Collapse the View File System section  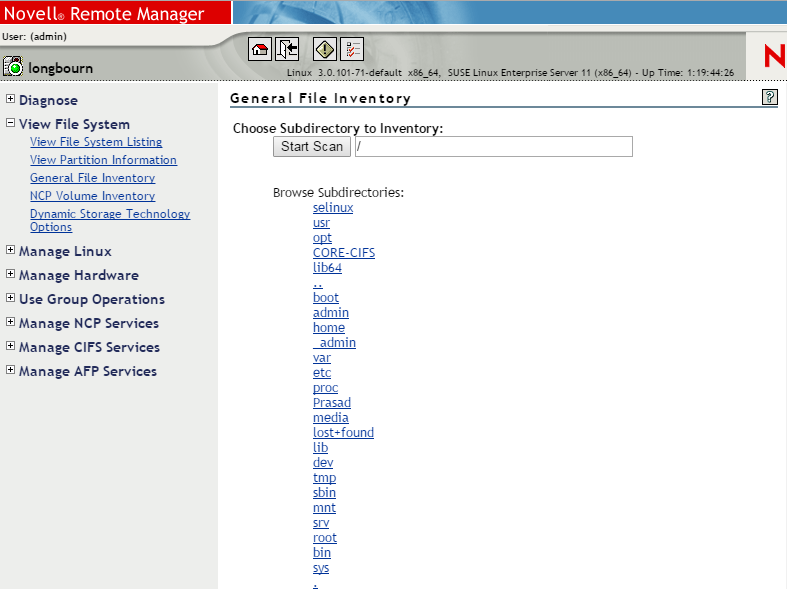(x=10, y=122)
